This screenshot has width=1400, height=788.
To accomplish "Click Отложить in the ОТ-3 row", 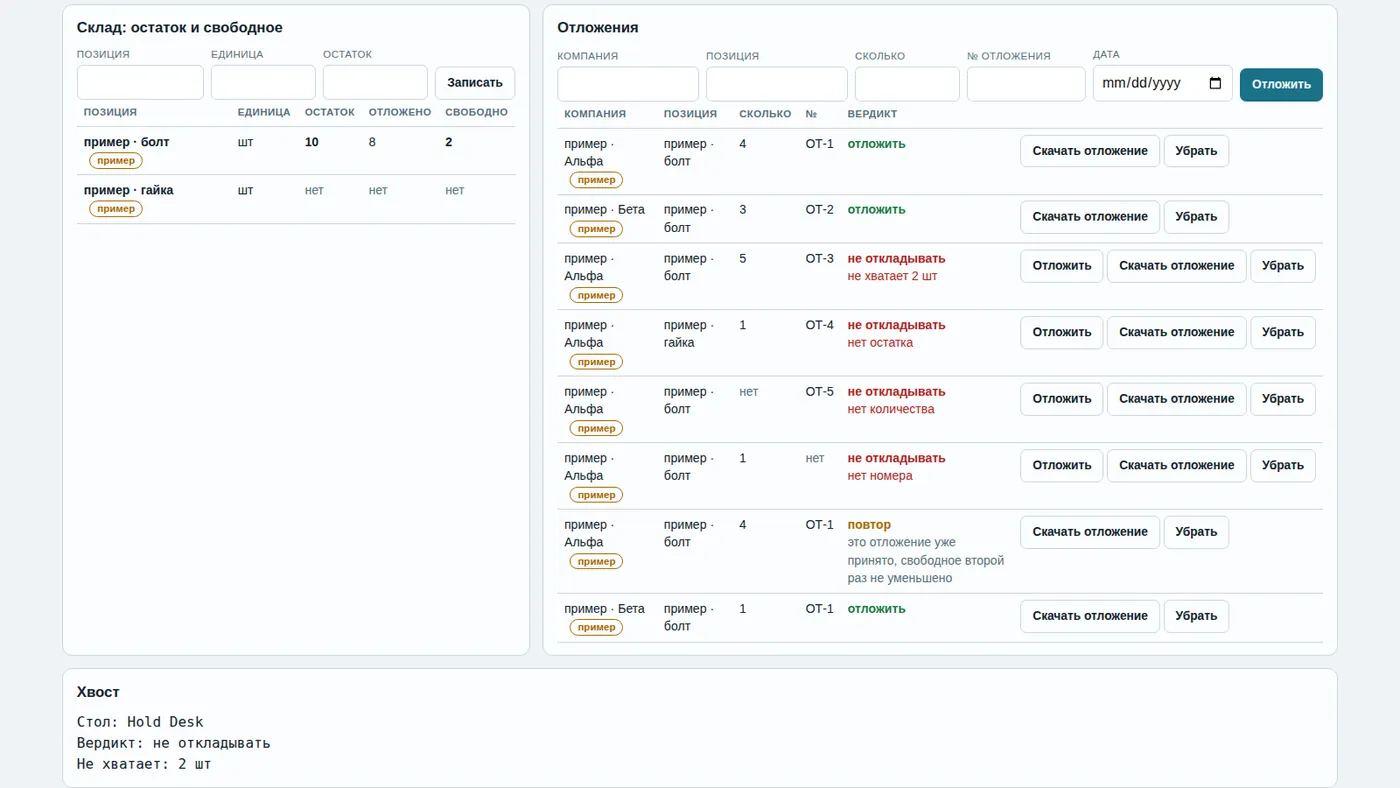I will point(1062,266).
